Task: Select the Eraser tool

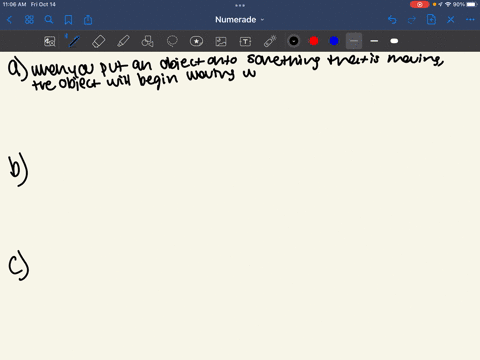Action: click(98, 41)
